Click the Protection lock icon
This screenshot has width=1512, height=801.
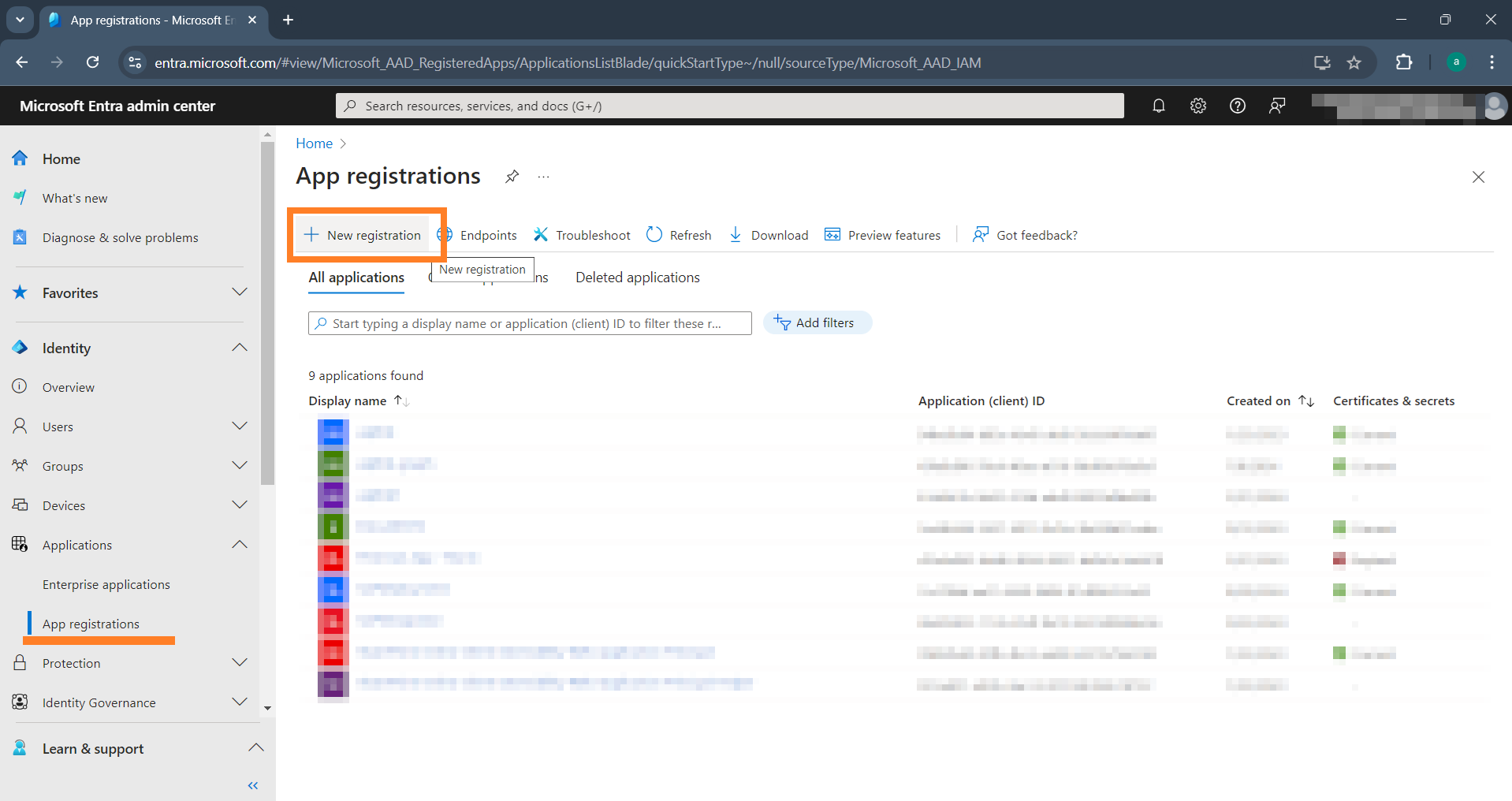(x=20, y=662)
